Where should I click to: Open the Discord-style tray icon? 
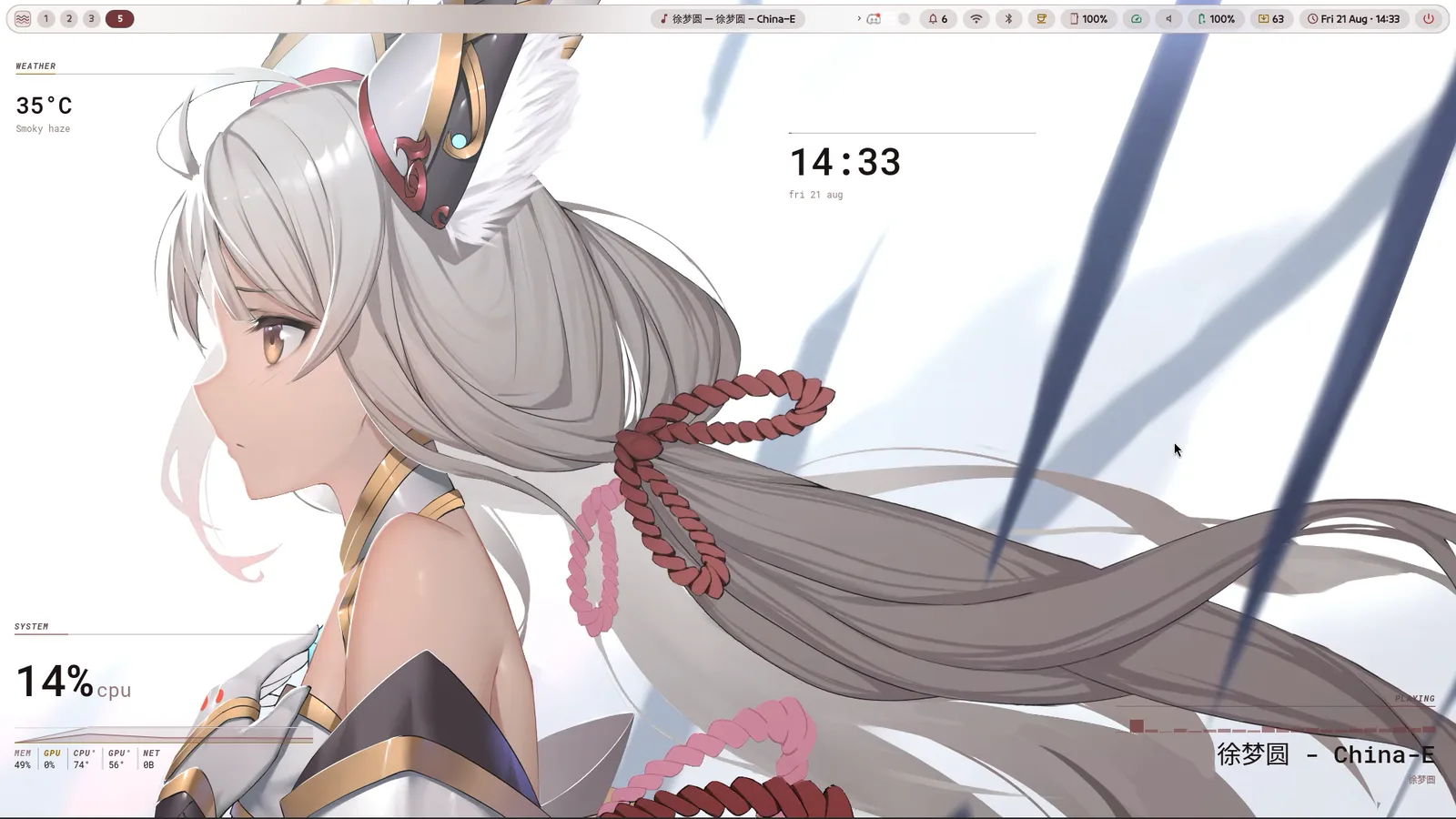tap(874, 18)
